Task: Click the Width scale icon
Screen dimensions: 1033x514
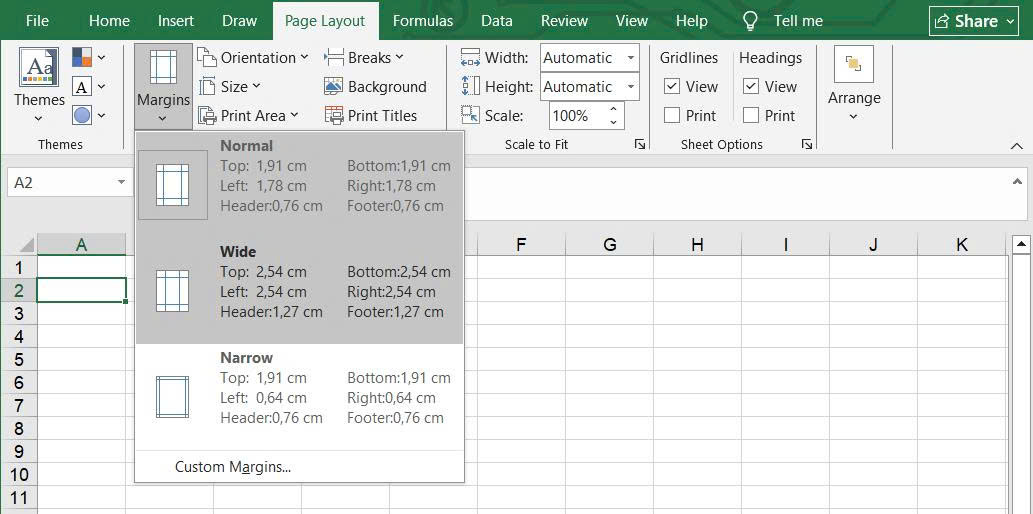Action: pos(470,58)
